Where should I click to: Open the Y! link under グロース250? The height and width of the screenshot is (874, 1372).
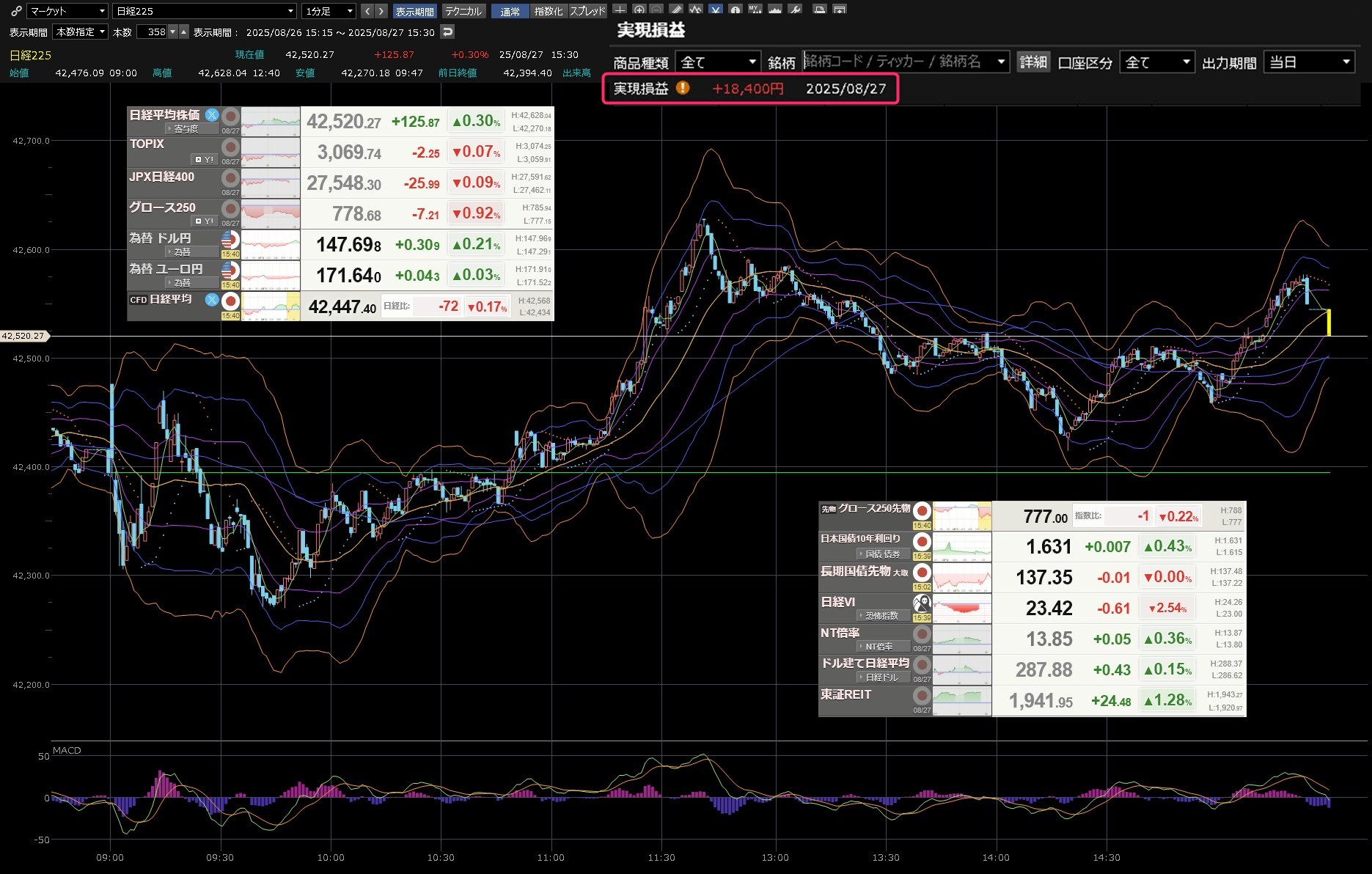pyautogui.click(x=205, y=221)
